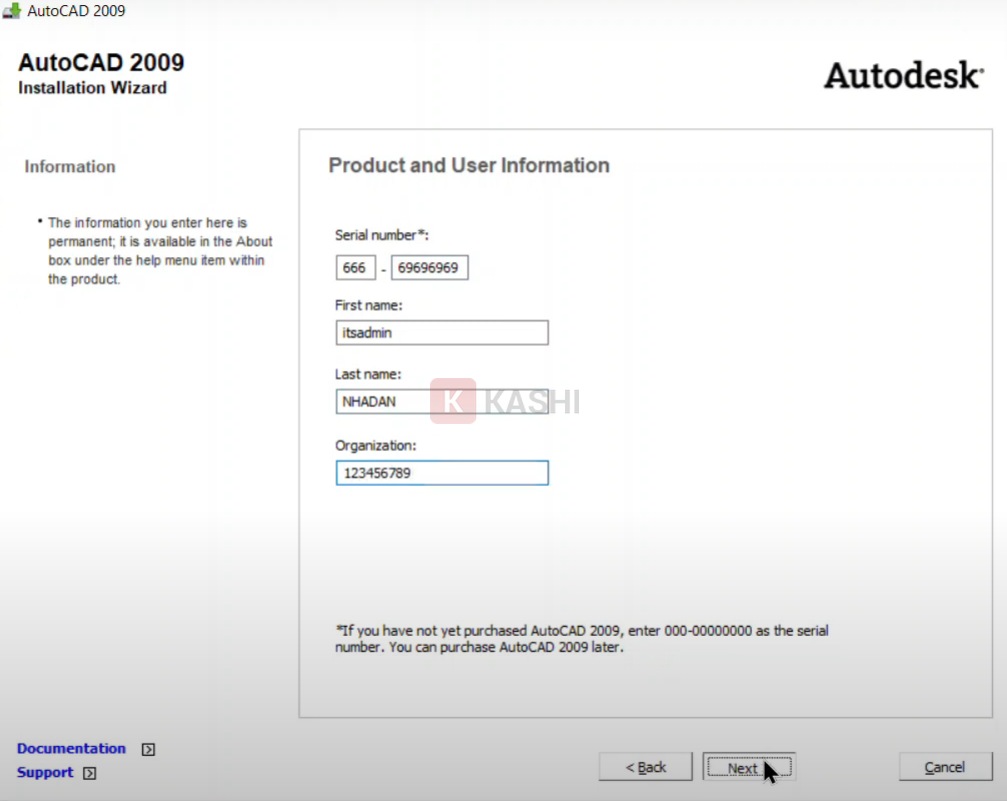Click the Product and User Information heading
The width and height of the screenshot is (1007, 801).
point(468,166)
